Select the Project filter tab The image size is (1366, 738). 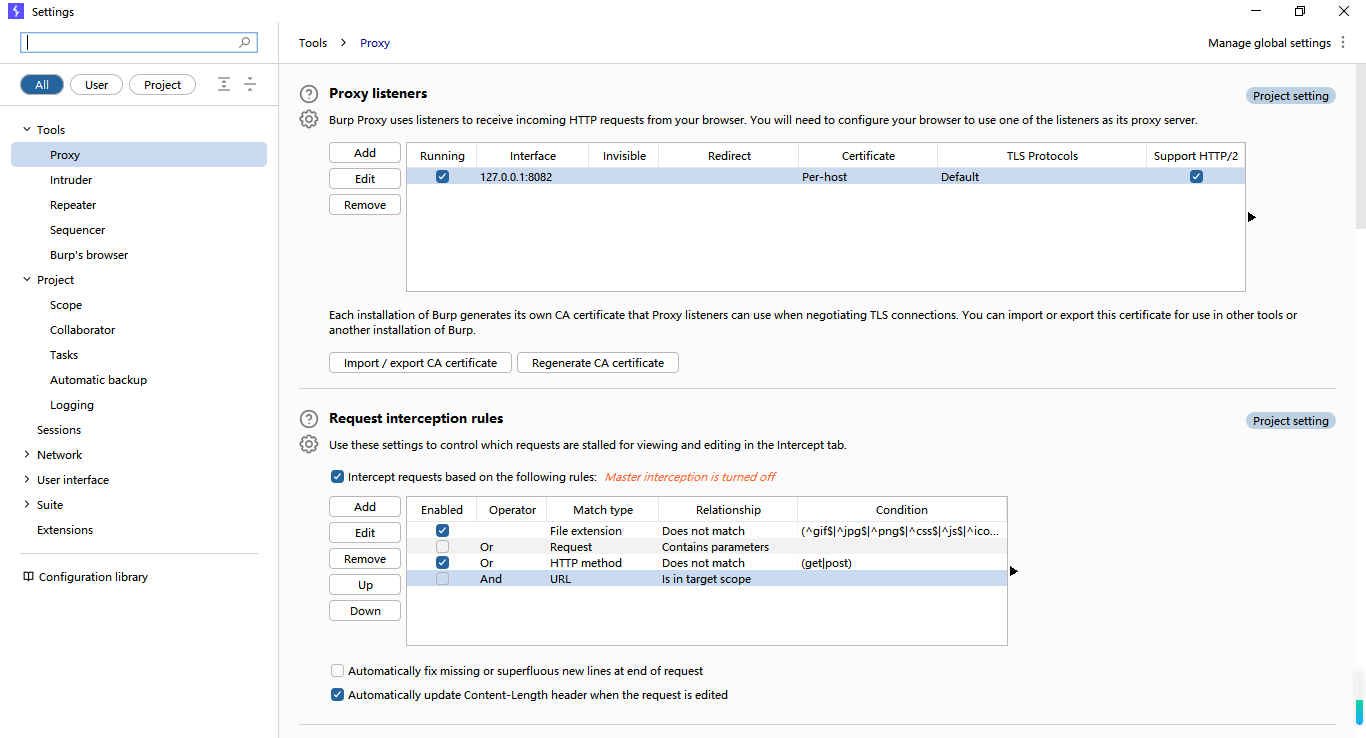click(x=162, y=85)
